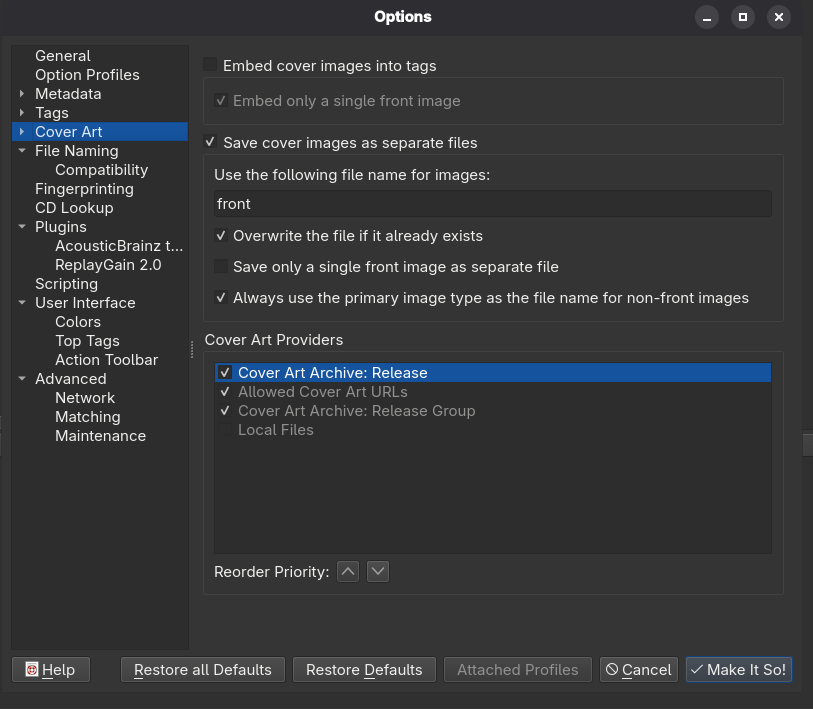Click the Help button lifebuoy icon

click(32, 670)
